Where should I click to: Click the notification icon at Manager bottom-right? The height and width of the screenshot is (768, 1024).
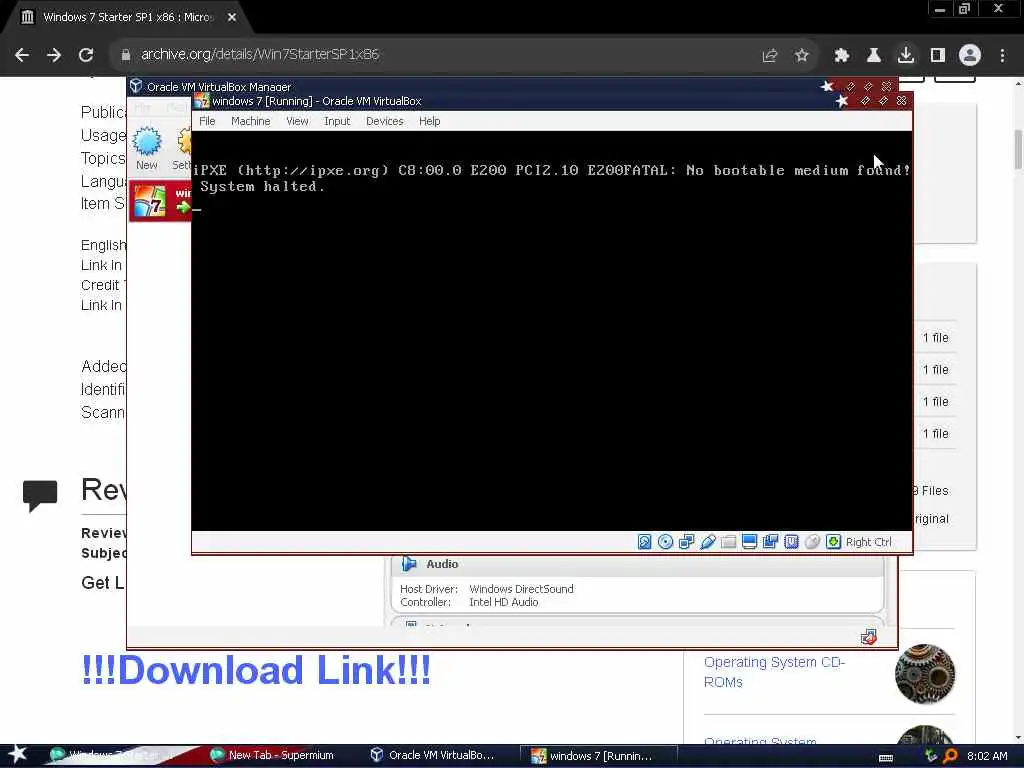click(x=869, y=637)
